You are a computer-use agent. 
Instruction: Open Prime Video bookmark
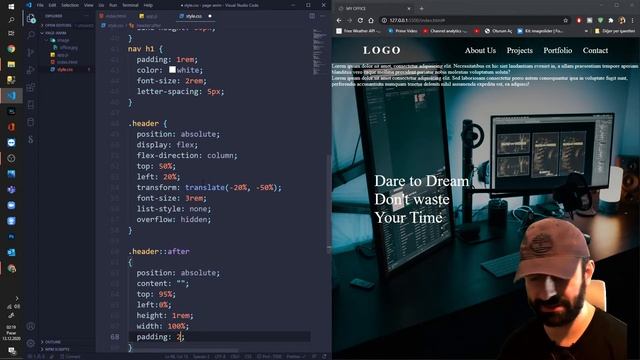tap(403, 31)
